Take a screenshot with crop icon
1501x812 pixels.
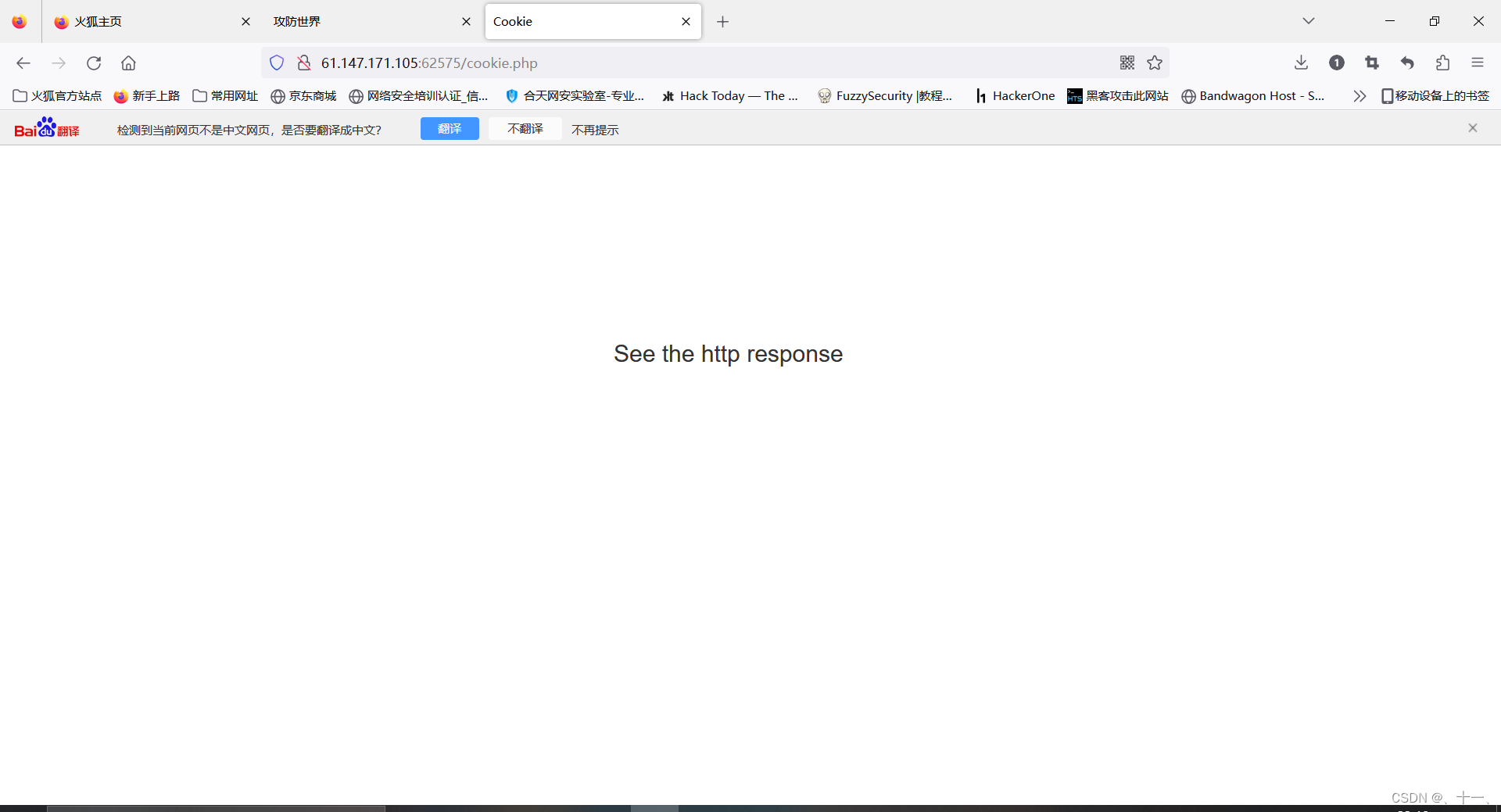[x=1372, y=63]
